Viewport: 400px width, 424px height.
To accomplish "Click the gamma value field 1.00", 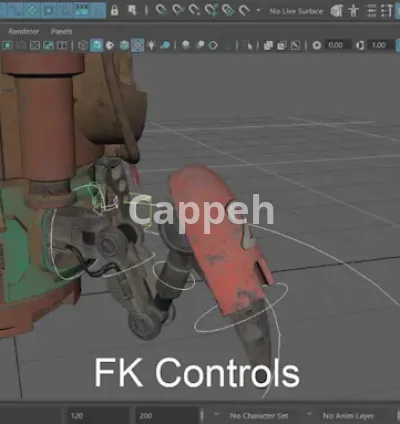I will pos(381,45).
